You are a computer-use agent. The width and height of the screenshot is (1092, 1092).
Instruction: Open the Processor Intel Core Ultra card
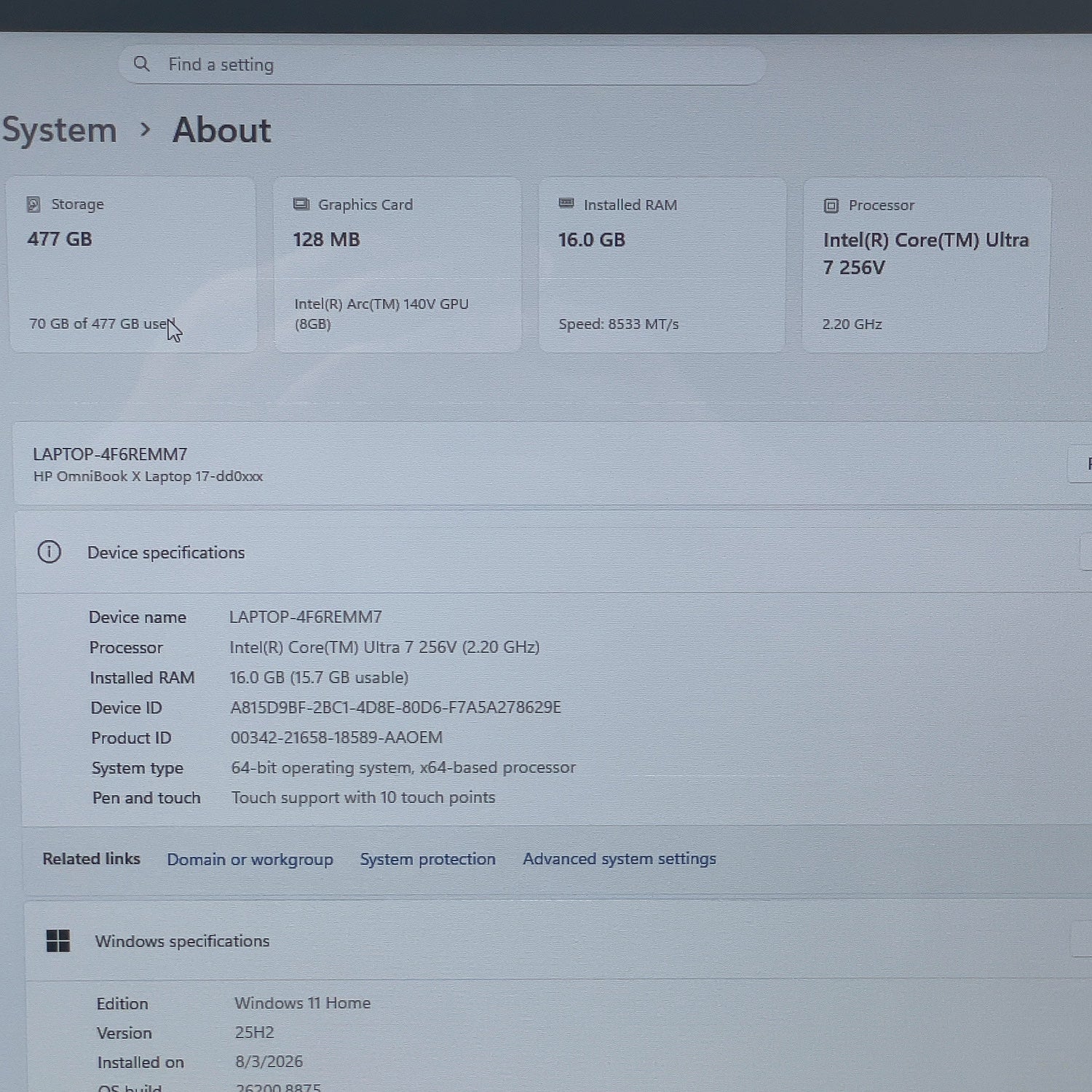[926, 265]
